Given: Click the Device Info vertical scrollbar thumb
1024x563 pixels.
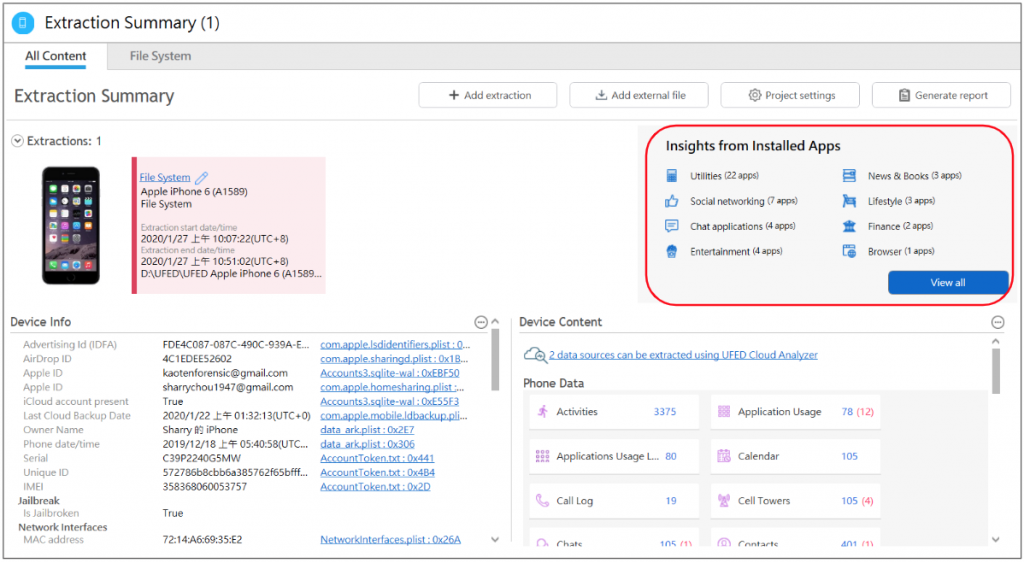Looking at the screenshot, I should tap(495, 360).
